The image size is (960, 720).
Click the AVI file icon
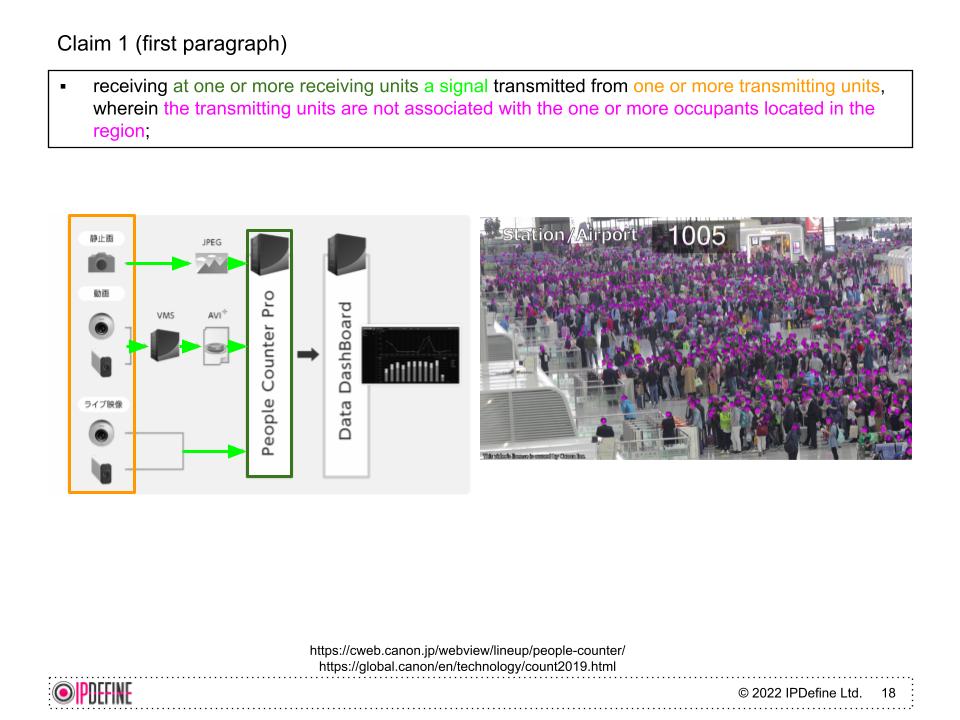216,346
